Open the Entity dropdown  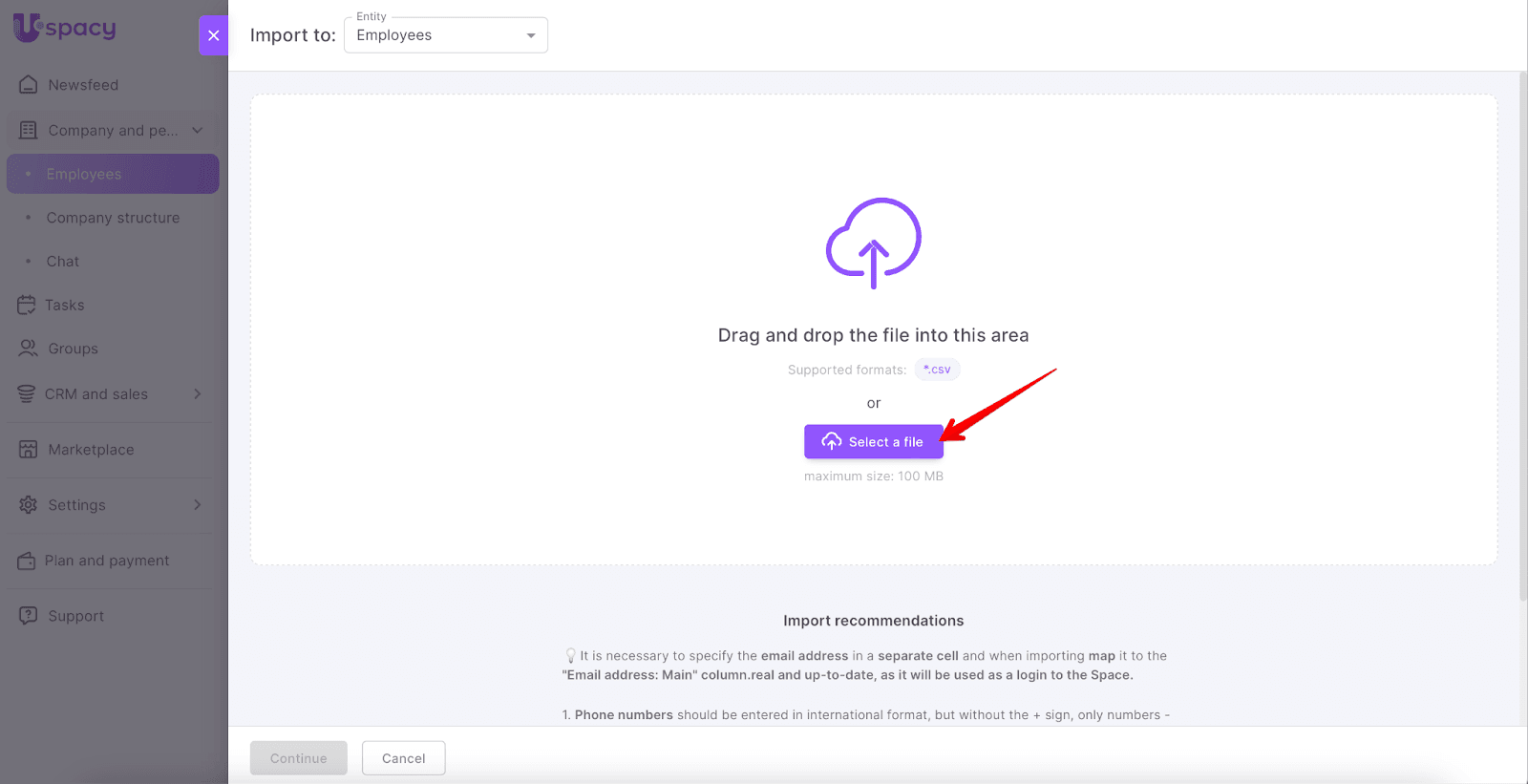[x=446, y=35]
